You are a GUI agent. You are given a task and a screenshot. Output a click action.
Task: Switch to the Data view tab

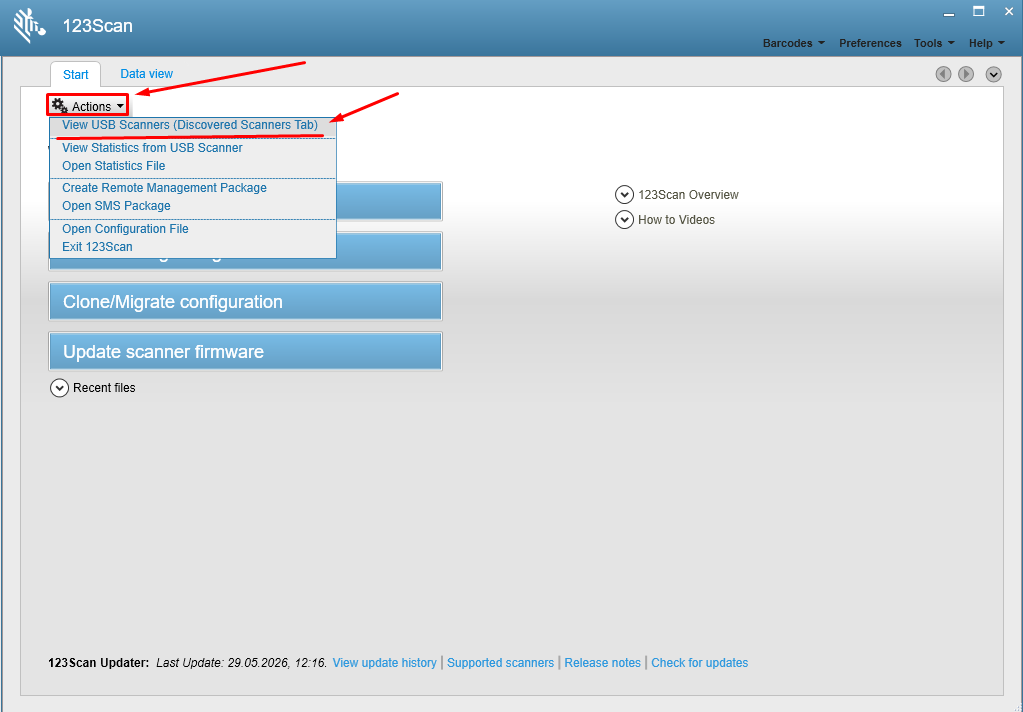[x=147, y=74]
